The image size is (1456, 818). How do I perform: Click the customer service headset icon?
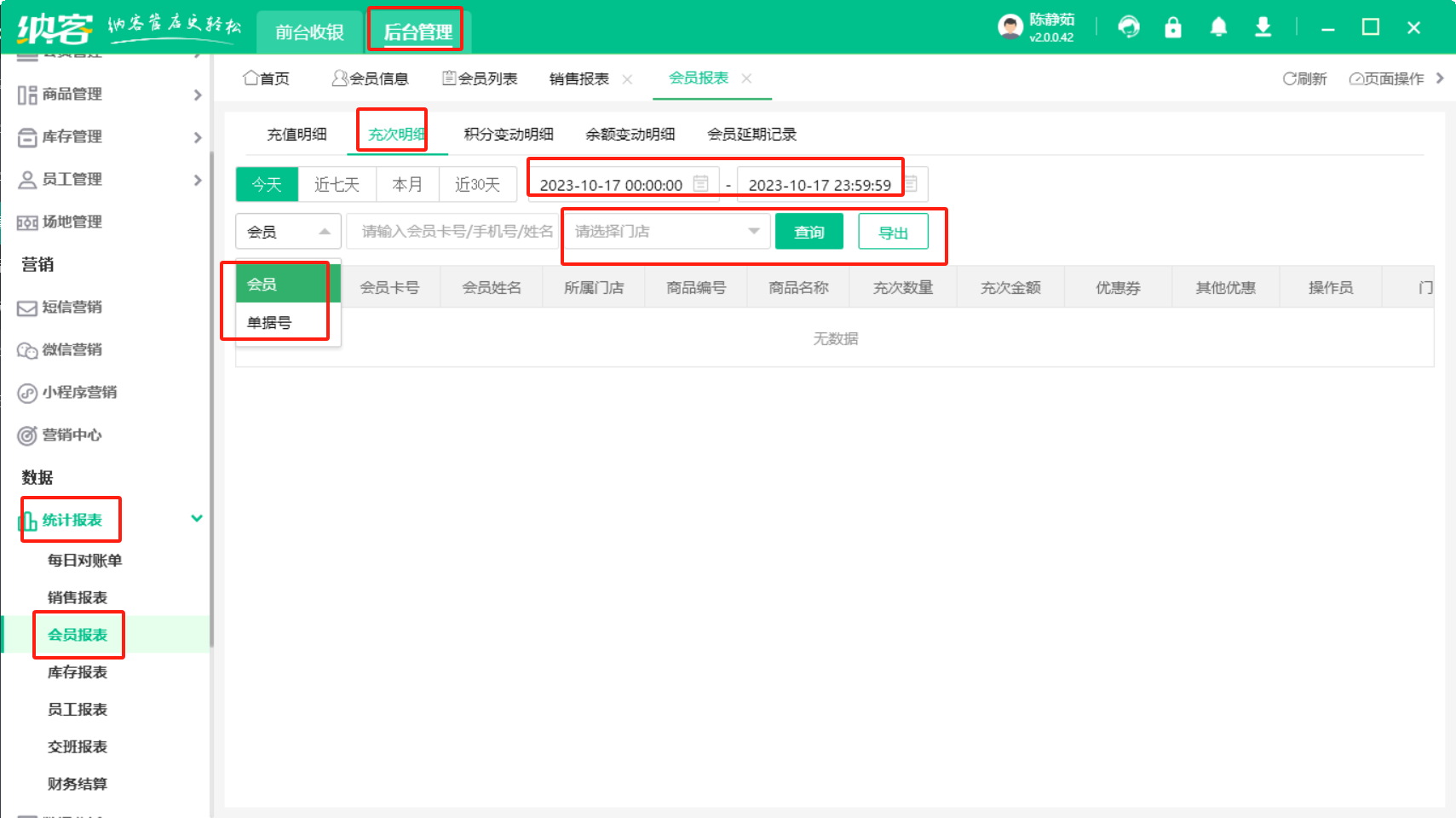click(x=1129, y=27)
